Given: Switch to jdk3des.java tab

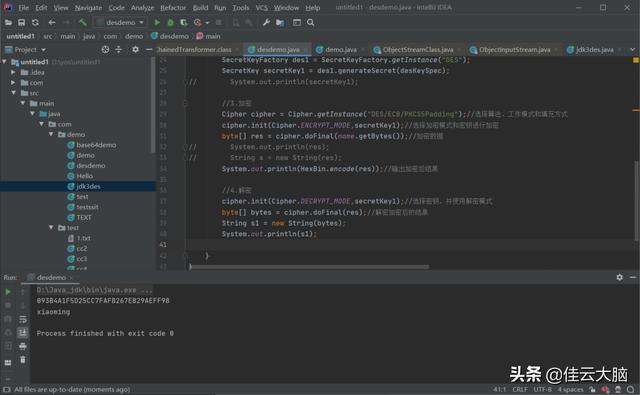Looking at the screenshot, I should pyautogui.click(x=594, y=49).
